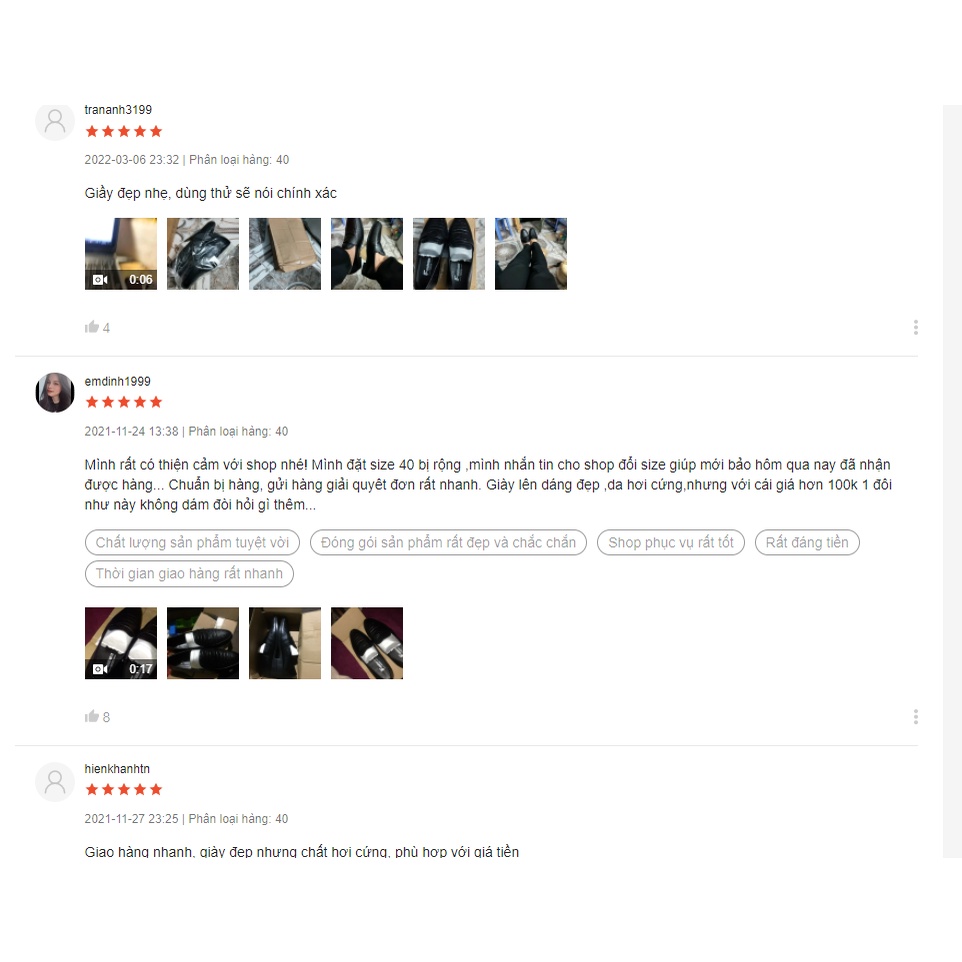
Task: Play the 0:06 review video
Action: (x=121, y=253)
